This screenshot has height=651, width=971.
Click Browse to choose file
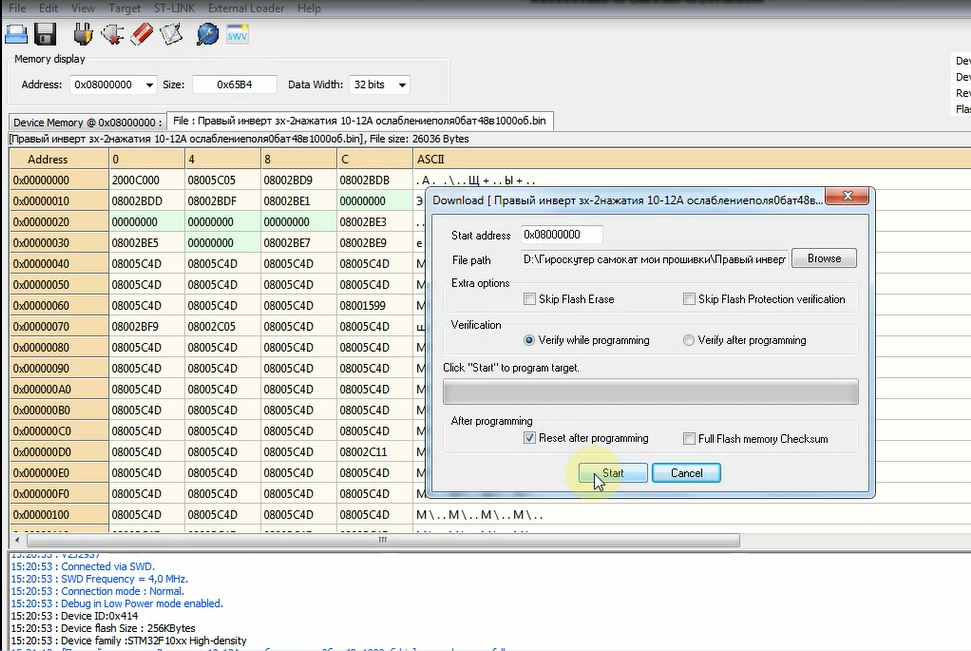point(824,258)
